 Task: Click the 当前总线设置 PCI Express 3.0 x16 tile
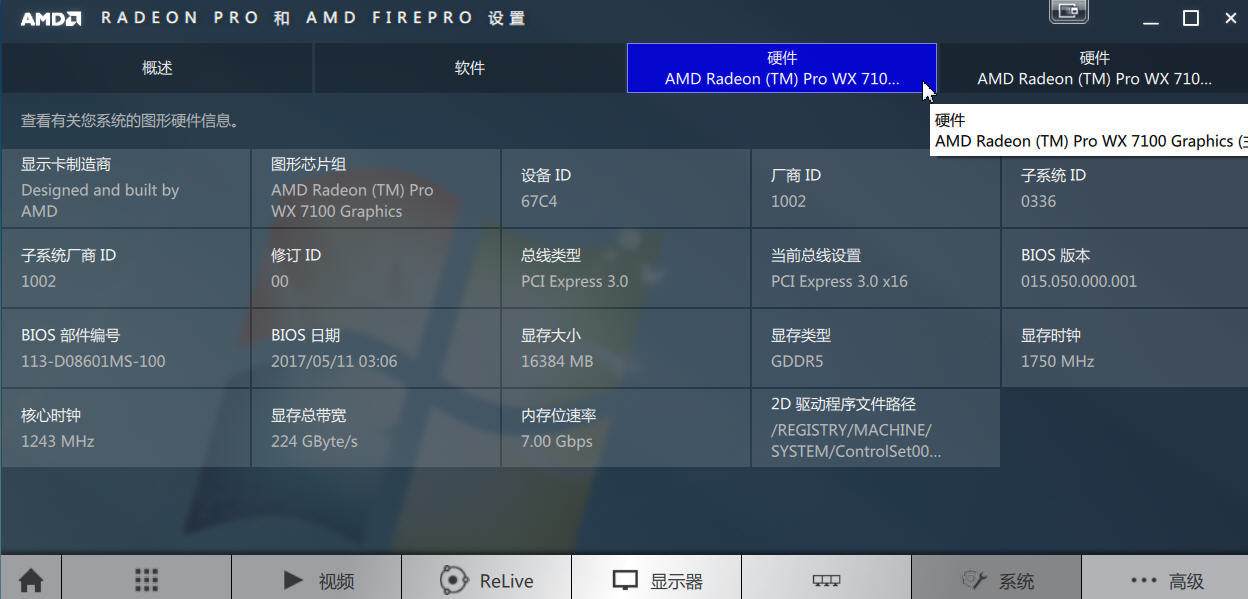pyautogui.click(x=875, y=268)
